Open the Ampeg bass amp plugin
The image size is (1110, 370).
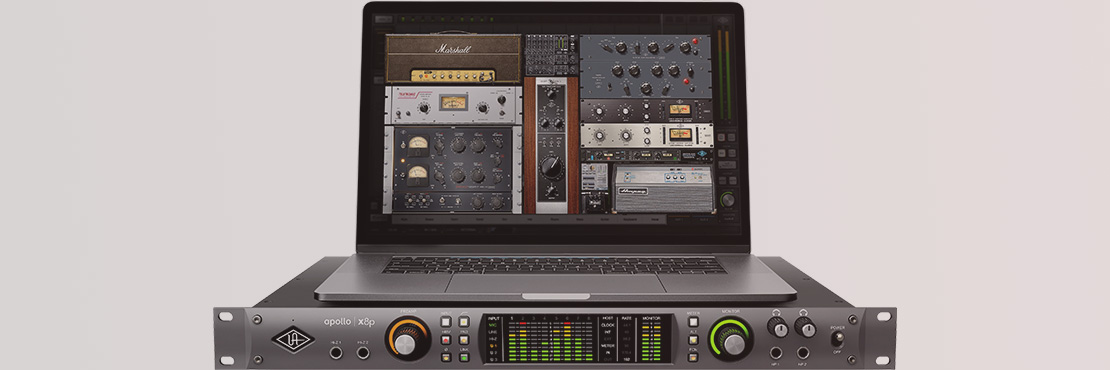[663, 189]
